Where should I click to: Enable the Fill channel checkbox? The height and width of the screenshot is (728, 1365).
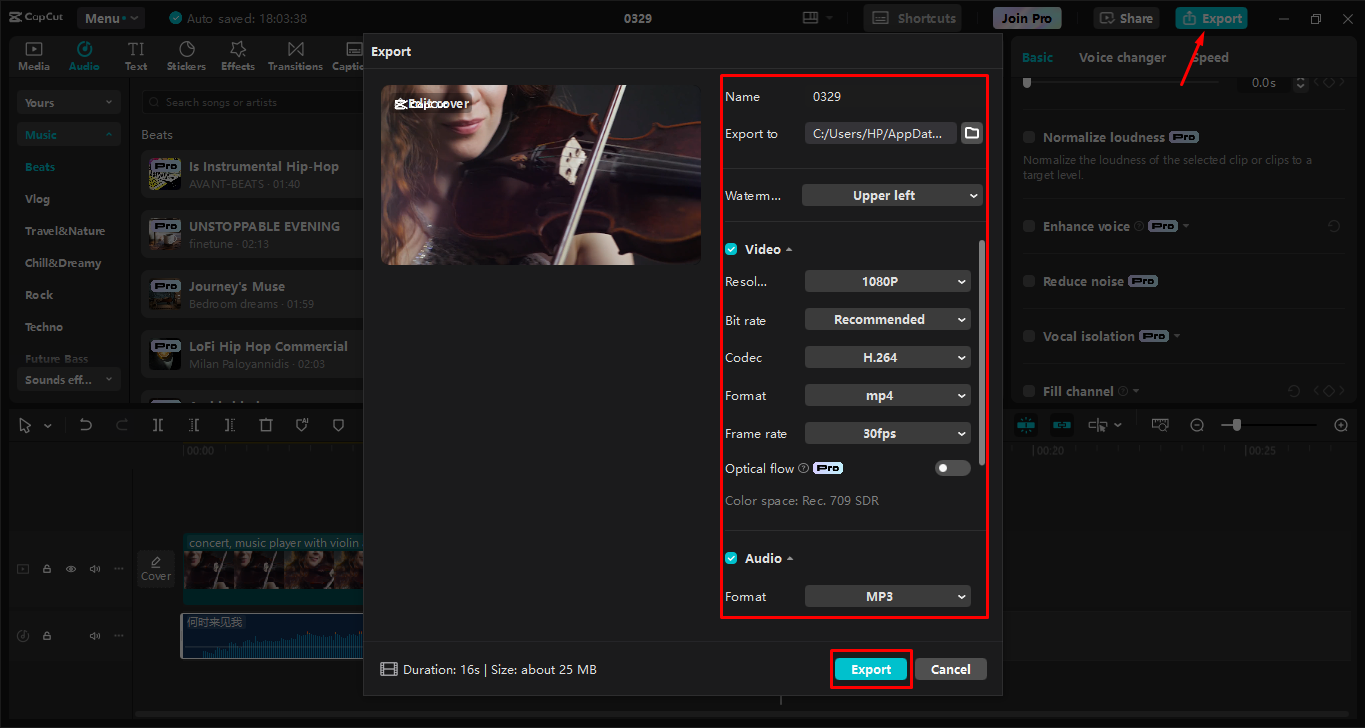click(x=1029, y=391)
